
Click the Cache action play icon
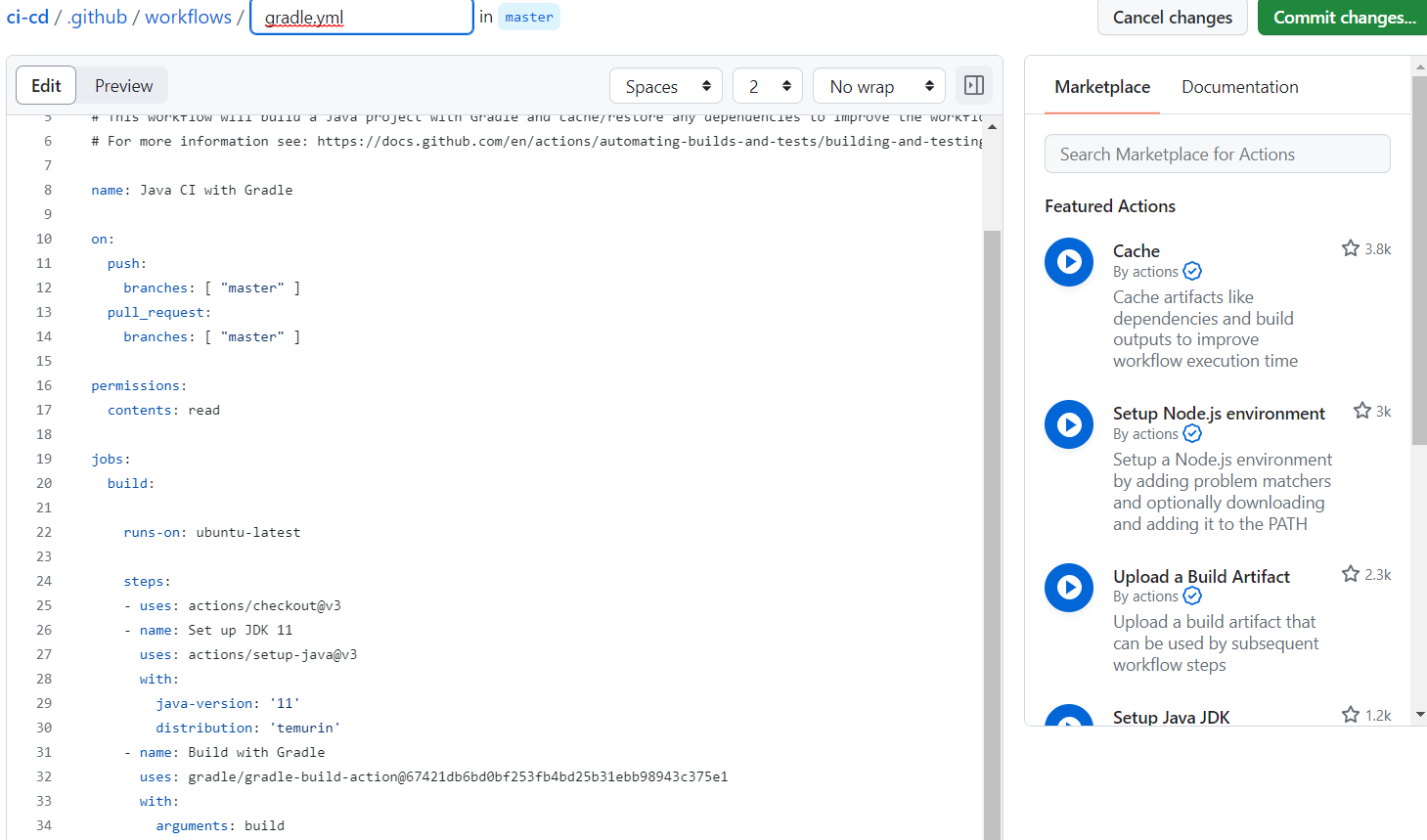click(1069, 262)
